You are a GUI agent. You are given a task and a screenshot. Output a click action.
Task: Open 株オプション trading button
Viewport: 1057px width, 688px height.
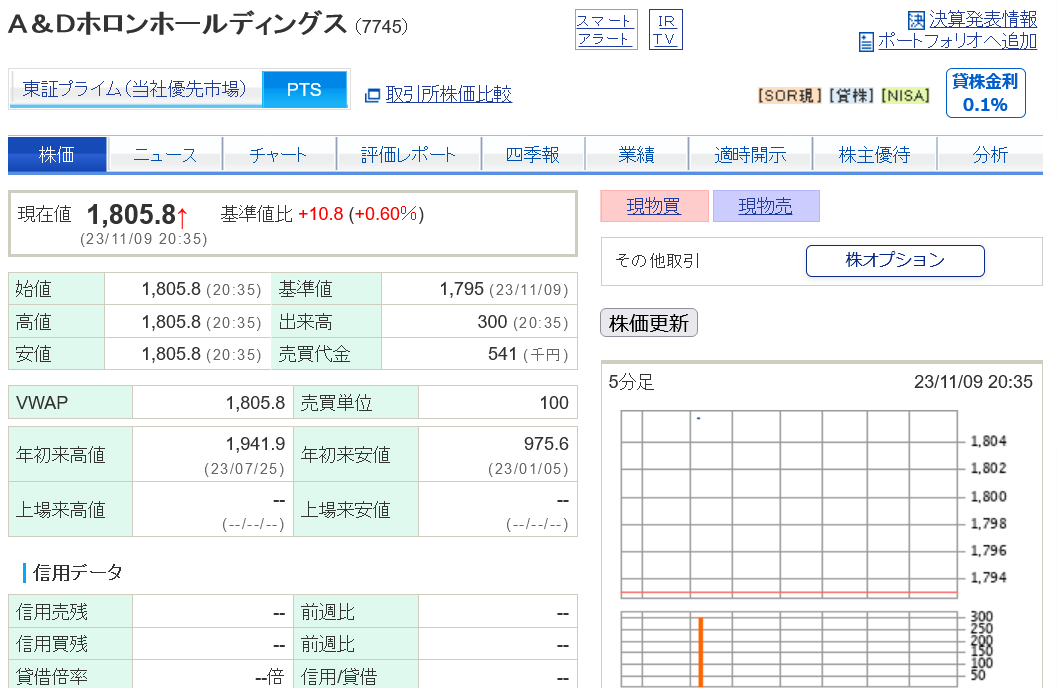click(895, 260)
